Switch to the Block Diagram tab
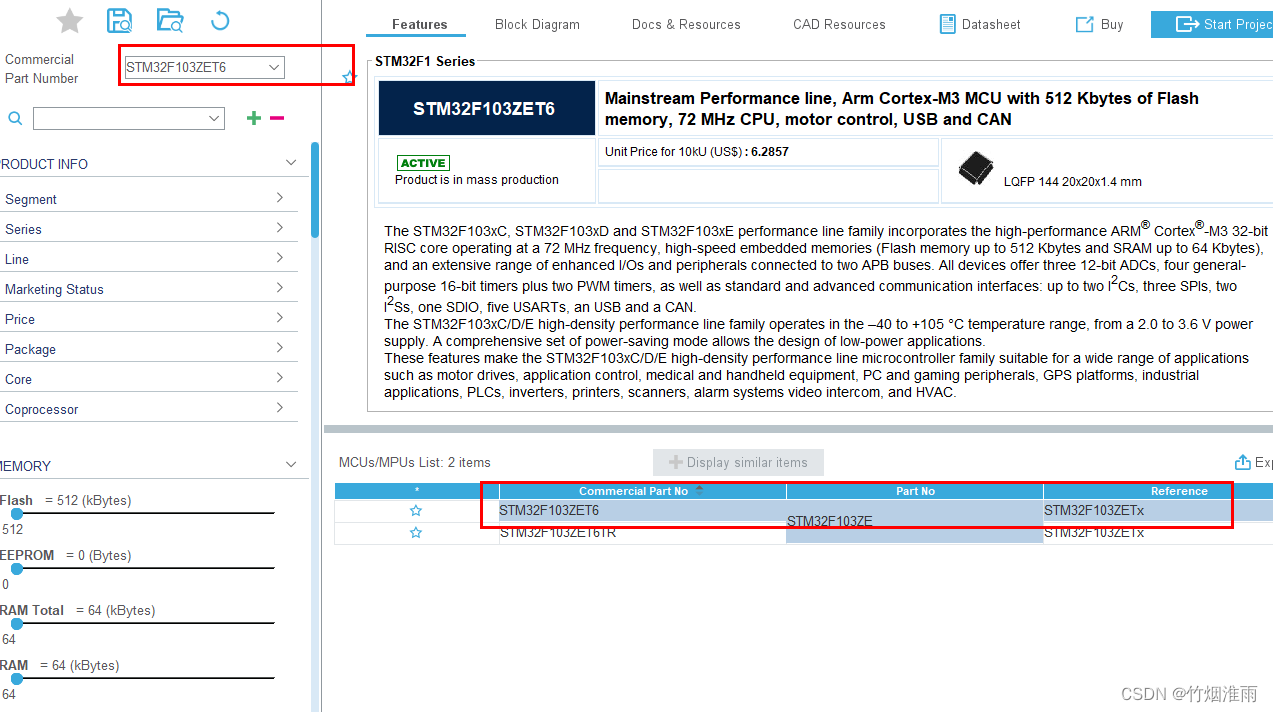The image size is (1273, 712). click(537, 24)
